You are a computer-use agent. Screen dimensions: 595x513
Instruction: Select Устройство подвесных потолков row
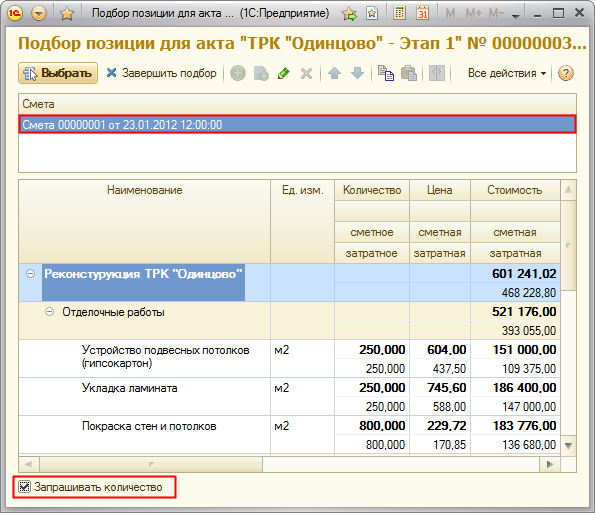[x=289, y=359]
